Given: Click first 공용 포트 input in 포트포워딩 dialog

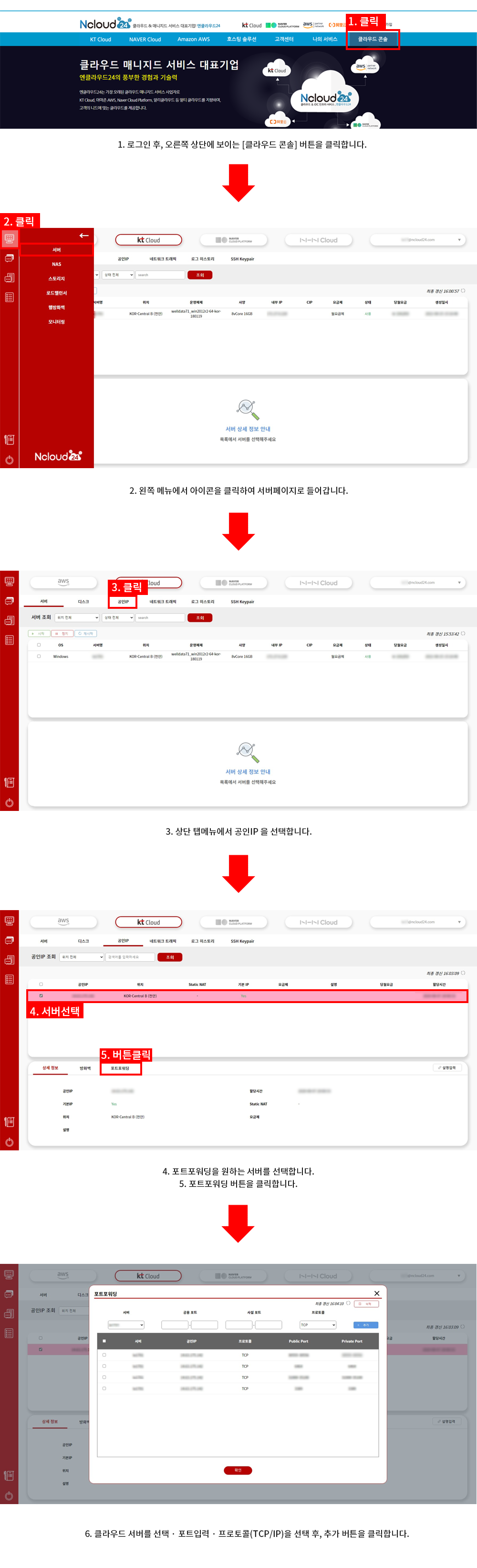Looking at the screenshot, I should (x=175, y=1324).
